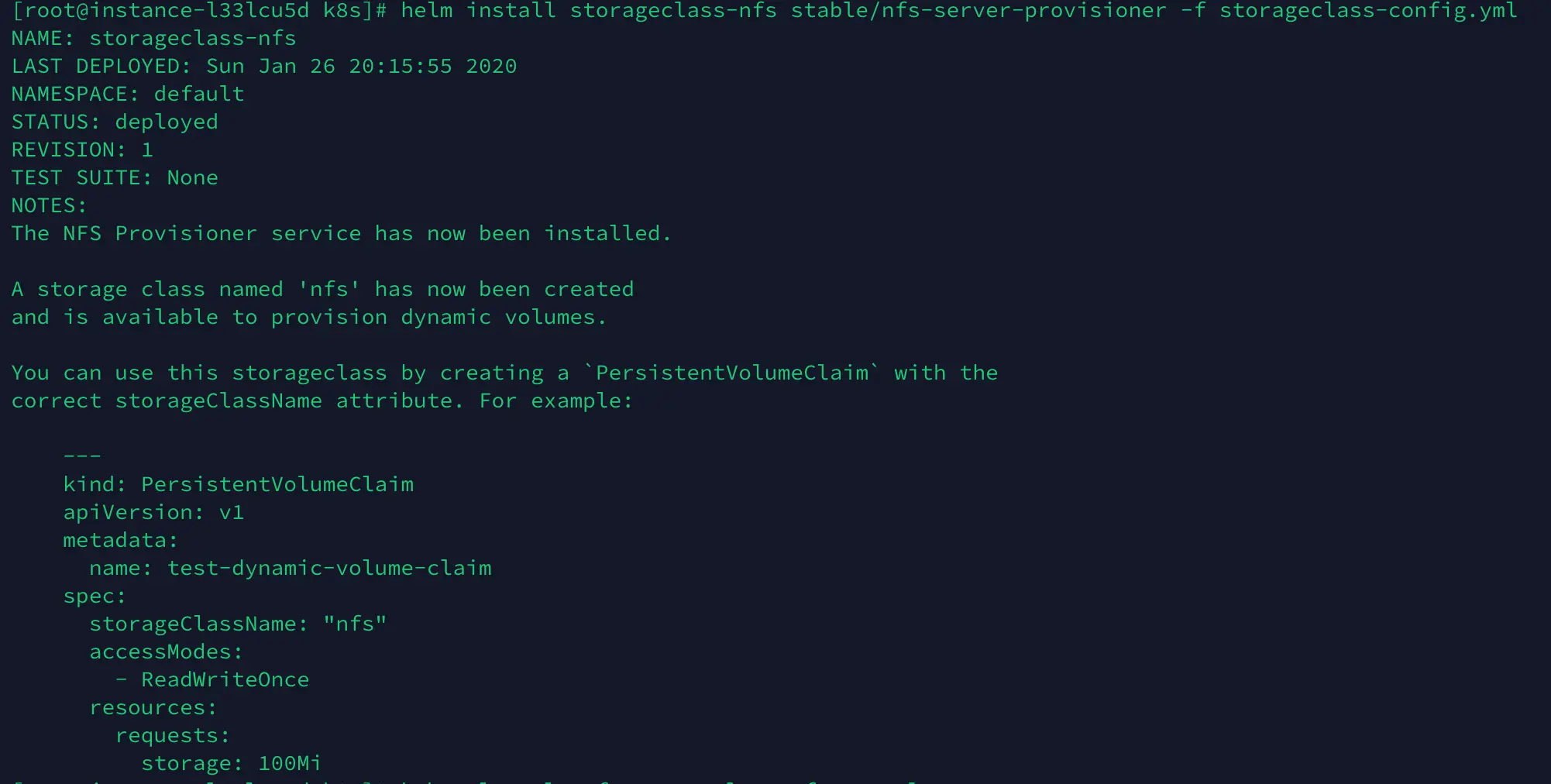The image size is (1551, 784).
Task: Click the storageclass-config.yml filename in command
Action: pyautogui.click(x=1368, y=11)
